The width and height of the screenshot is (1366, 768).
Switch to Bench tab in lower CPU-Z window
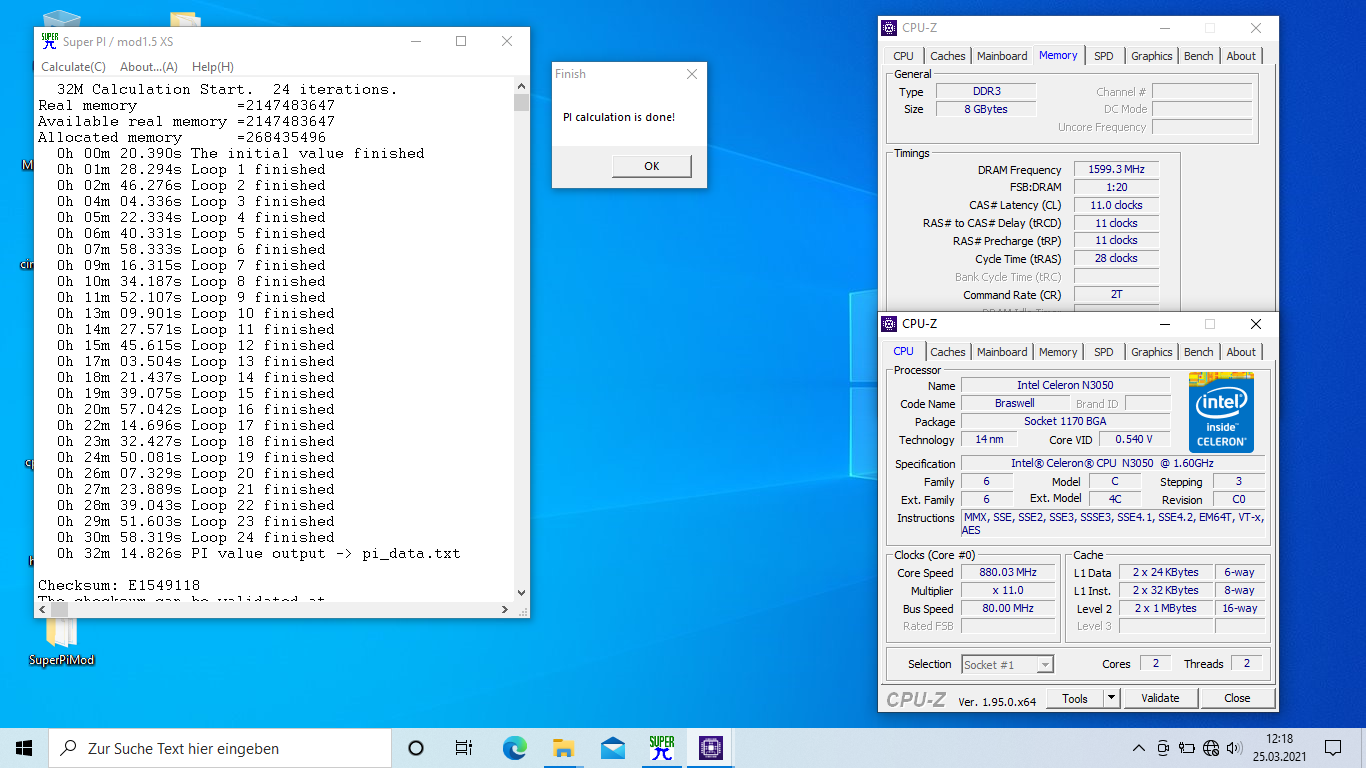pyautogui.click(x=1198, y=352)
